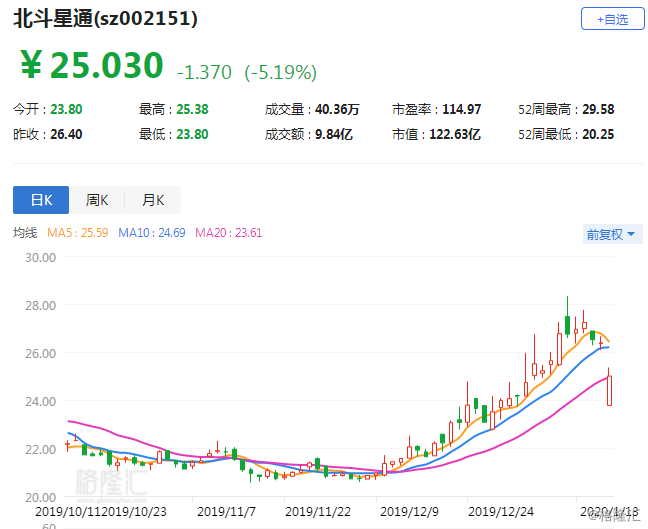The height and width of the screenshot is (529, 648).
Task: Click the 28.00 y-axis label
Action: [x=40, y=305]
